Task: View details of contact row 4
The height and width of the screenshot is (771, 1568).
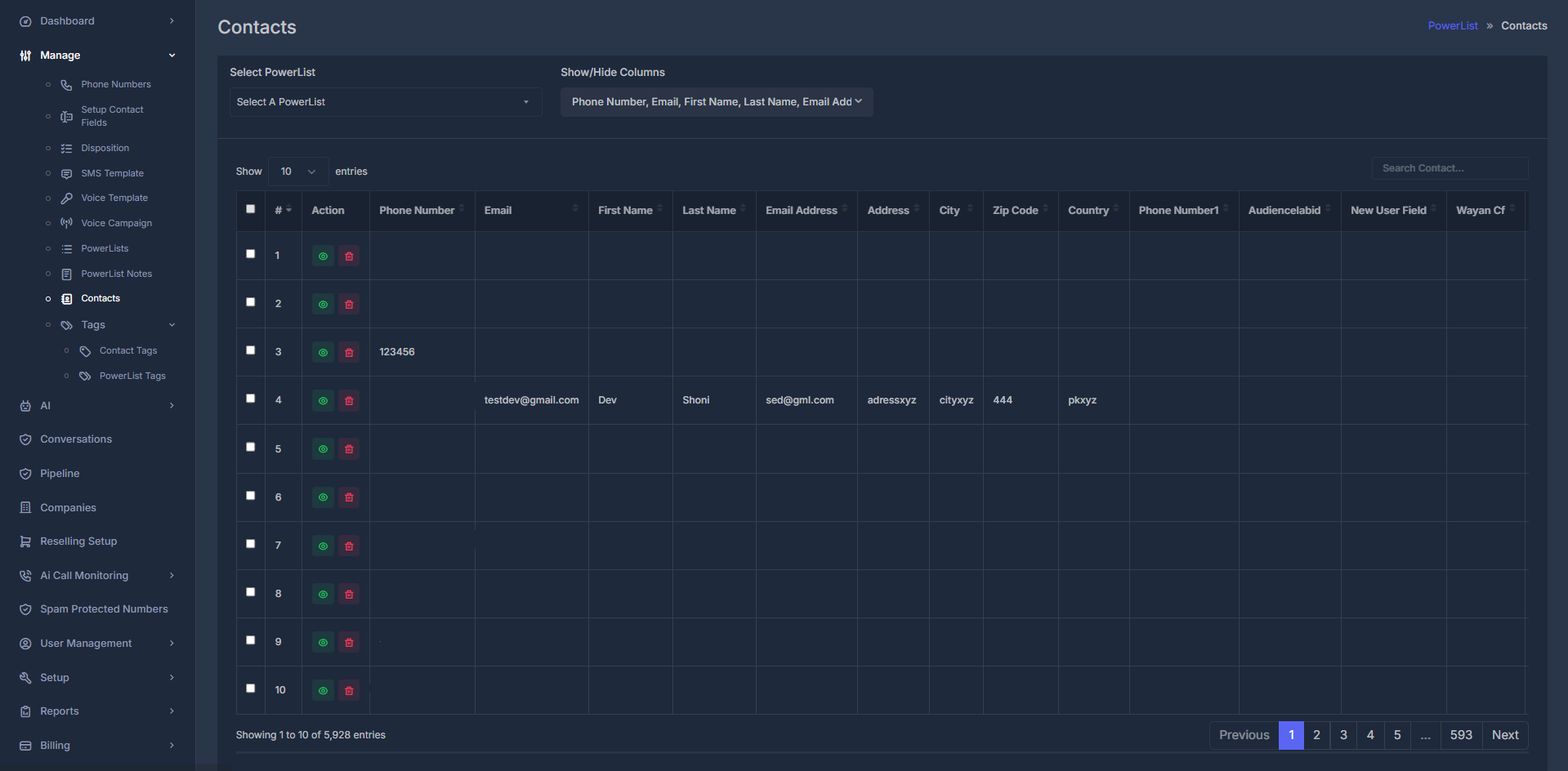Action: coord(323,400)
